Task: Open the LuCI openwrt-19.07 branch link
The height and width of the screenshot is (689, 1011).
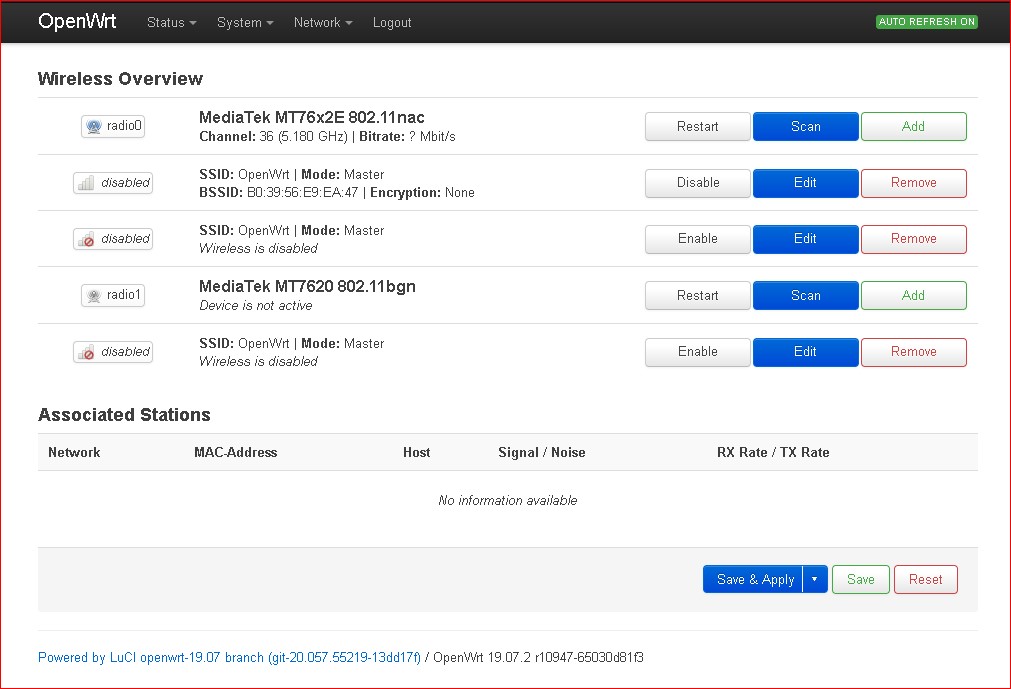Action: point(229,658)
